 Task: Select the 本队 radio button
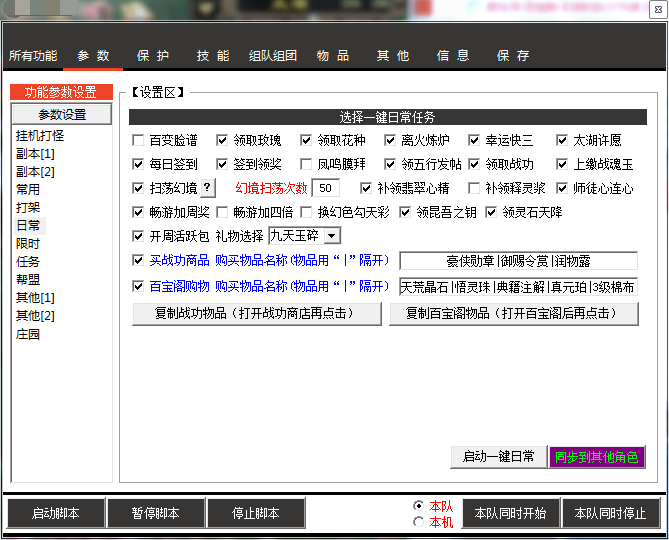[x=419, y=506]
